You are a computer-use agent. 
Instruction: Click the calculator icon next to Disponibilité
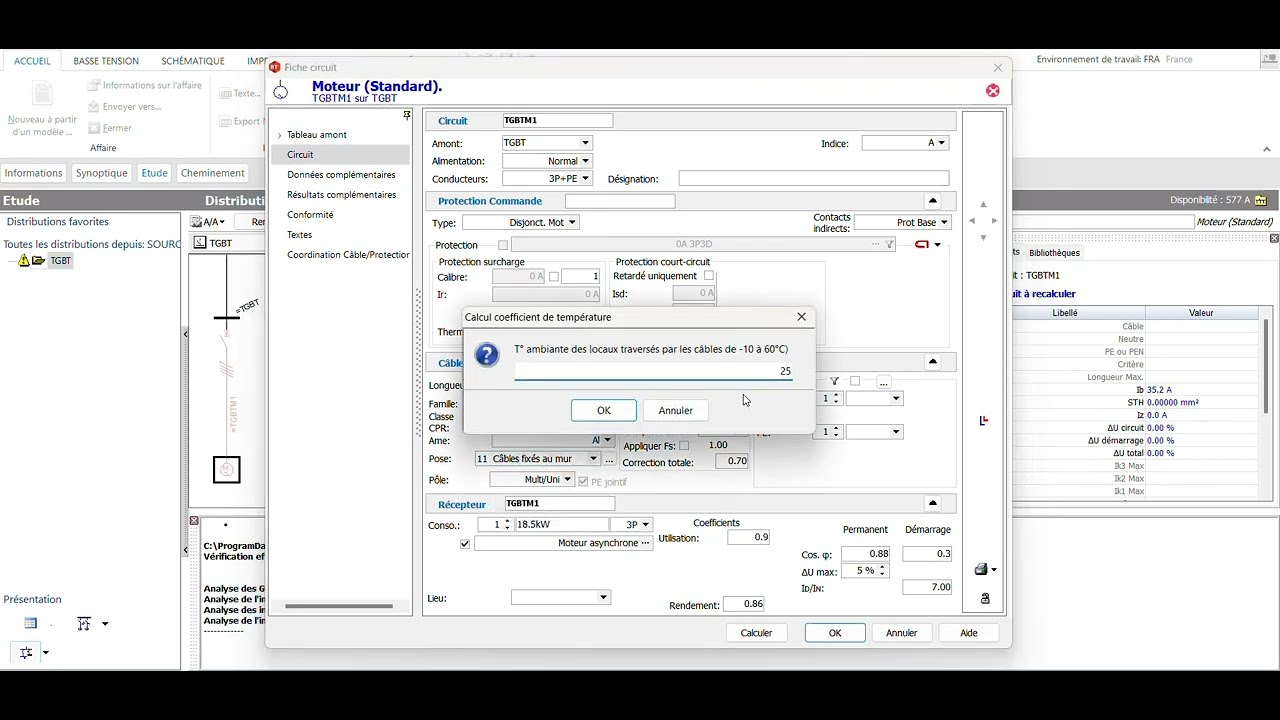coord(1260,201)
